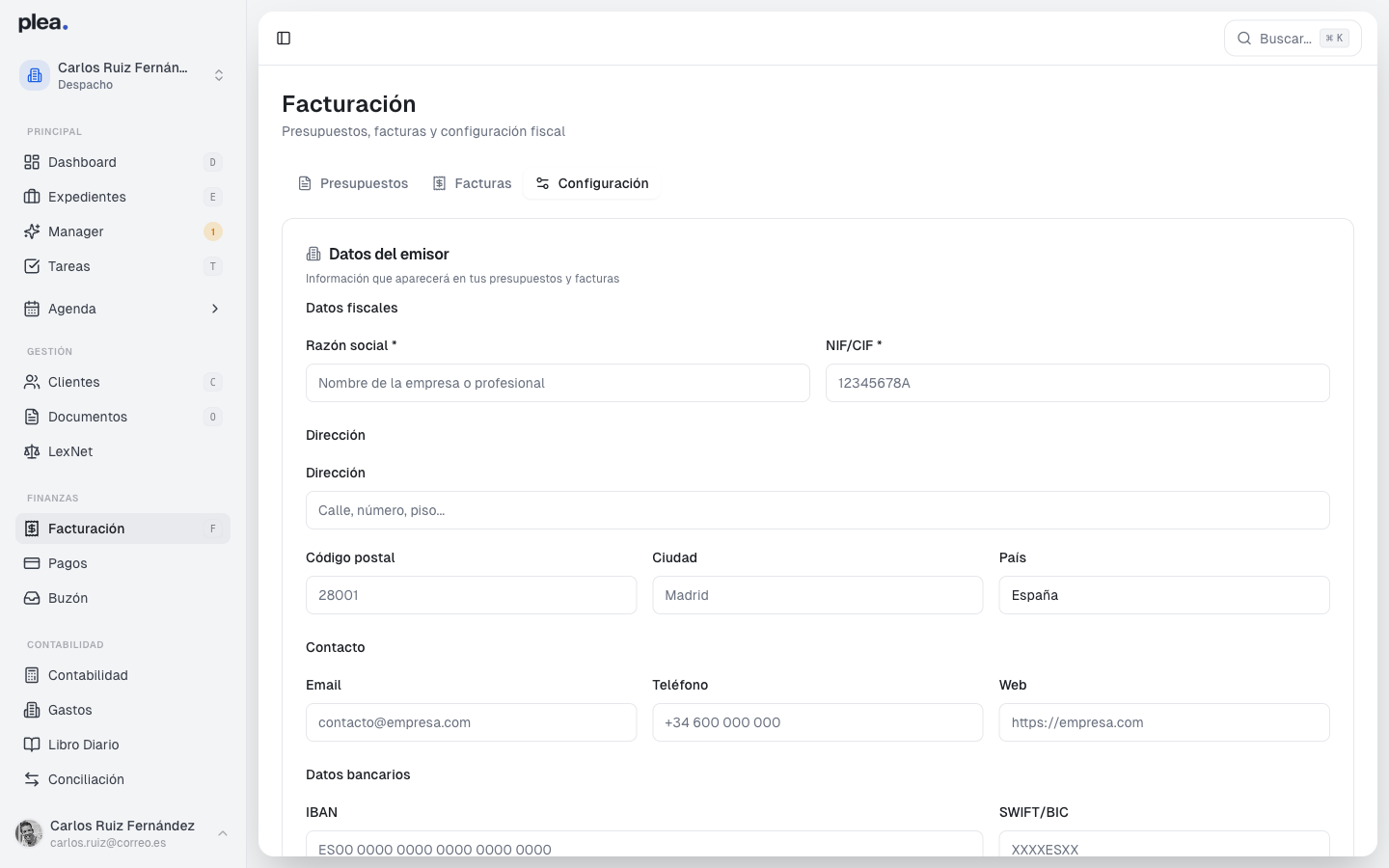Open Tareas using the checked-box icon
Screen dimensions: 1389x868
pos(31,266)
